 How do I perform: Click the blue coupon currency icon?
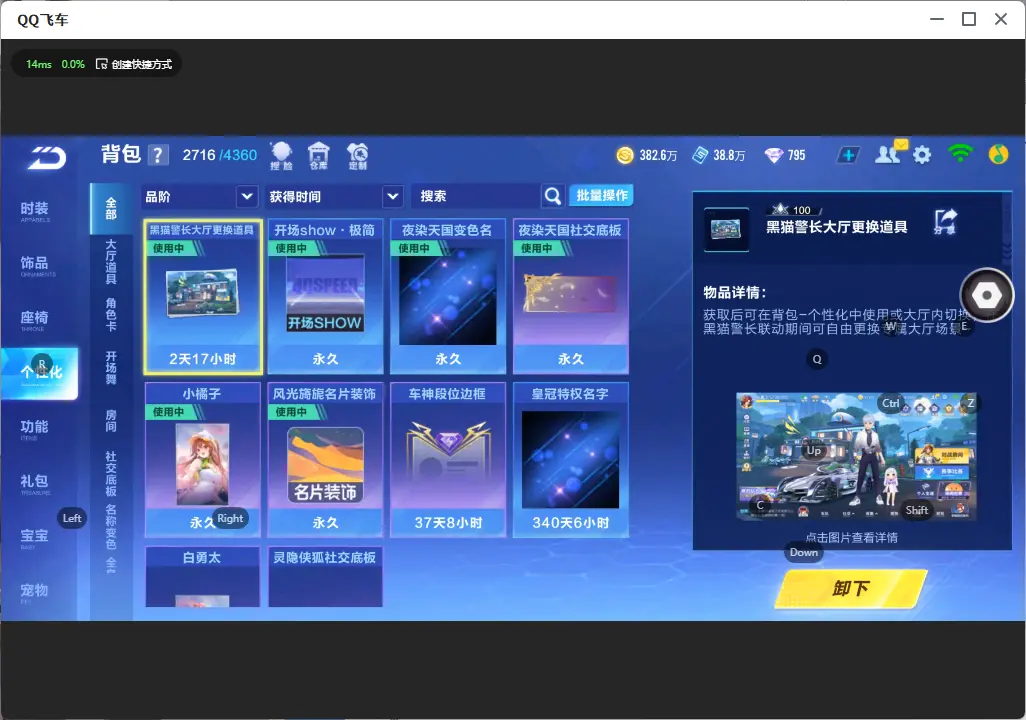[700, 155]
